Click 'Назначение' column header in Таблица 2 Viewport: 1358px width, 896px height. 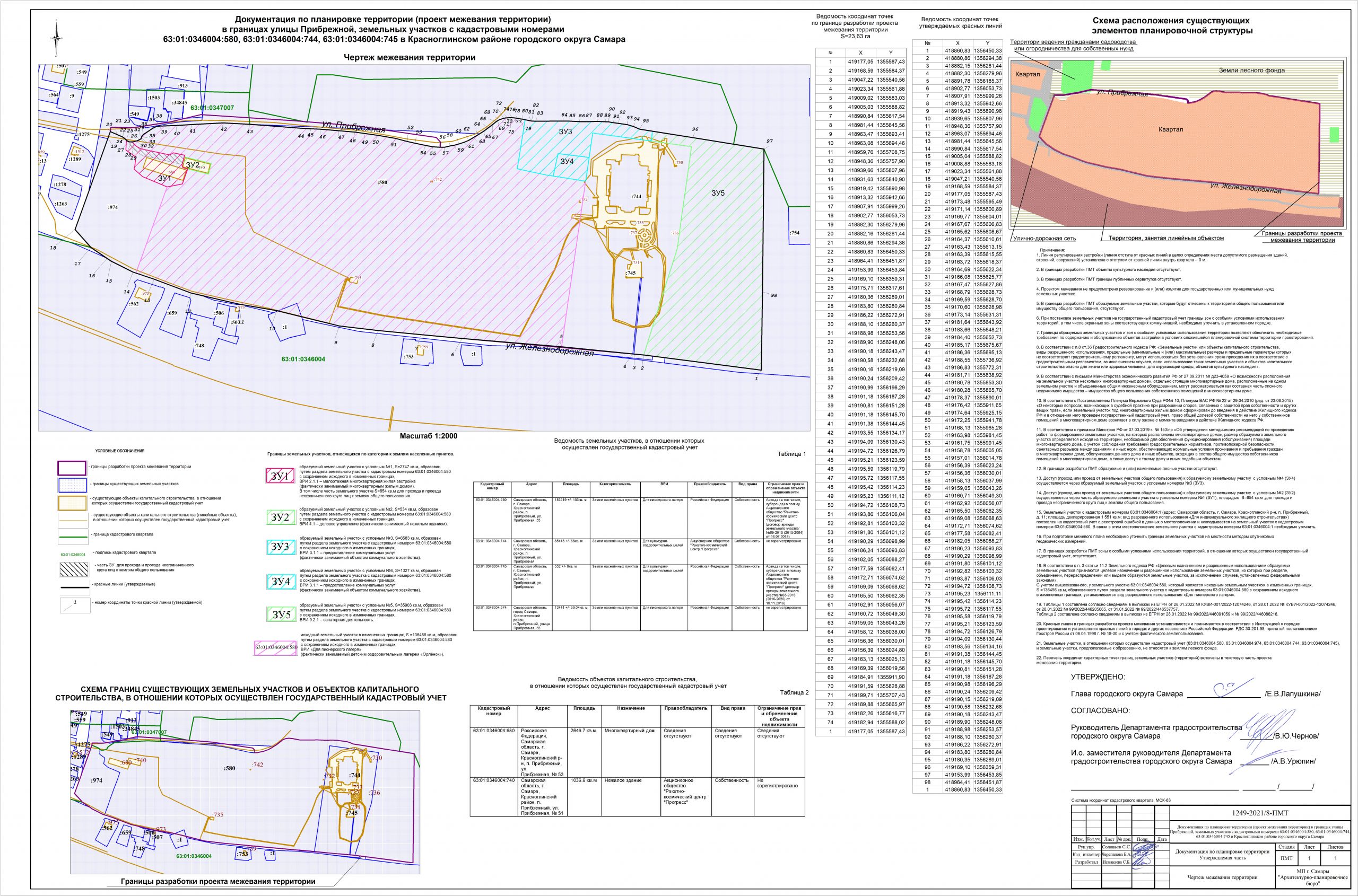point(631,708)
